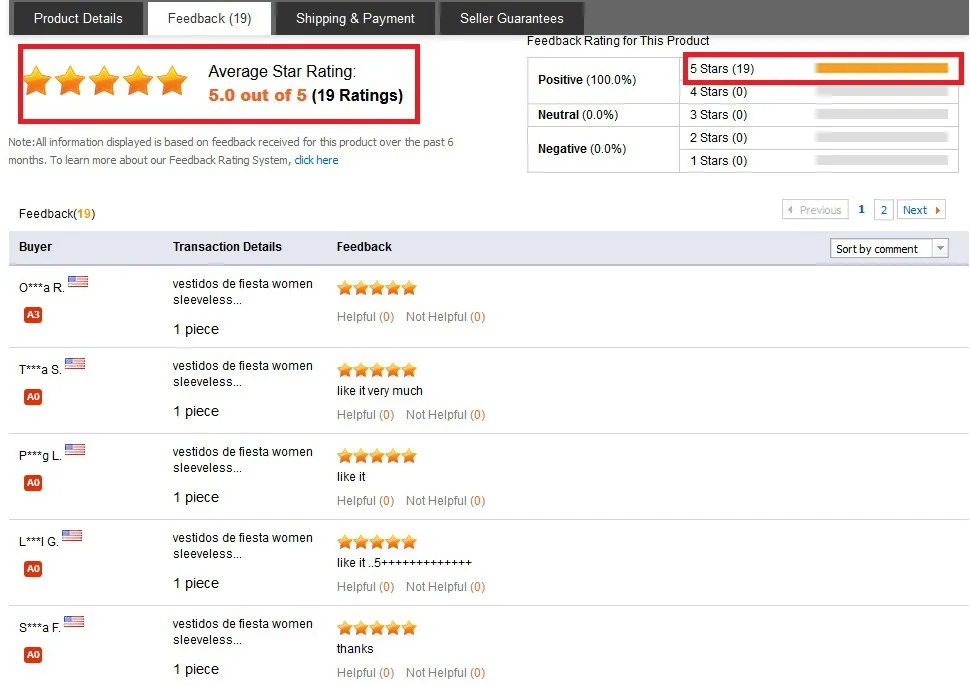Click buyer name S***a F.
Image resolution: width=970 pixels, height=686 pixels.
point(40,628)
